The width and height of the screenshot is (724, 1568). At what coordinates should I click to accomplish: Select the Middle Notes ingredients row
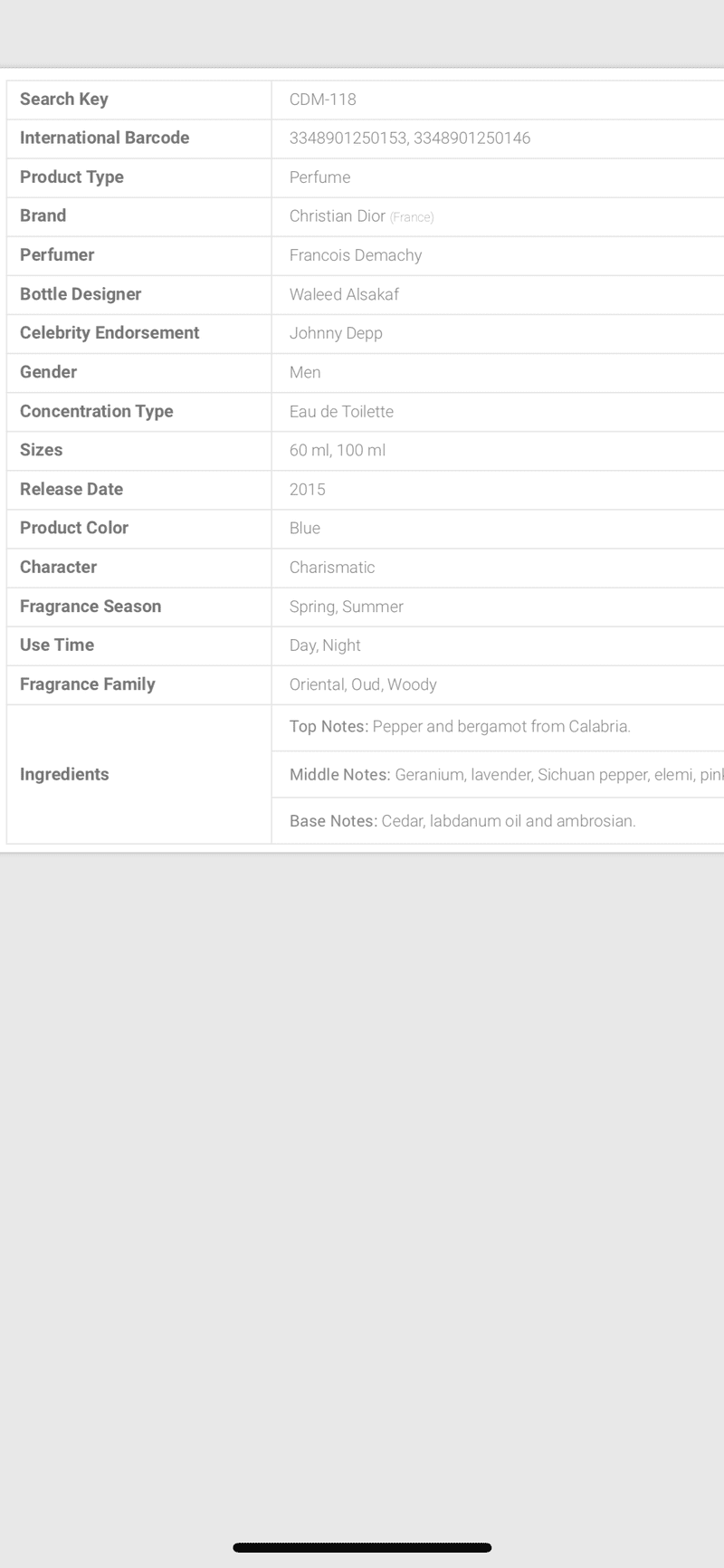click(x=498, y=774)
